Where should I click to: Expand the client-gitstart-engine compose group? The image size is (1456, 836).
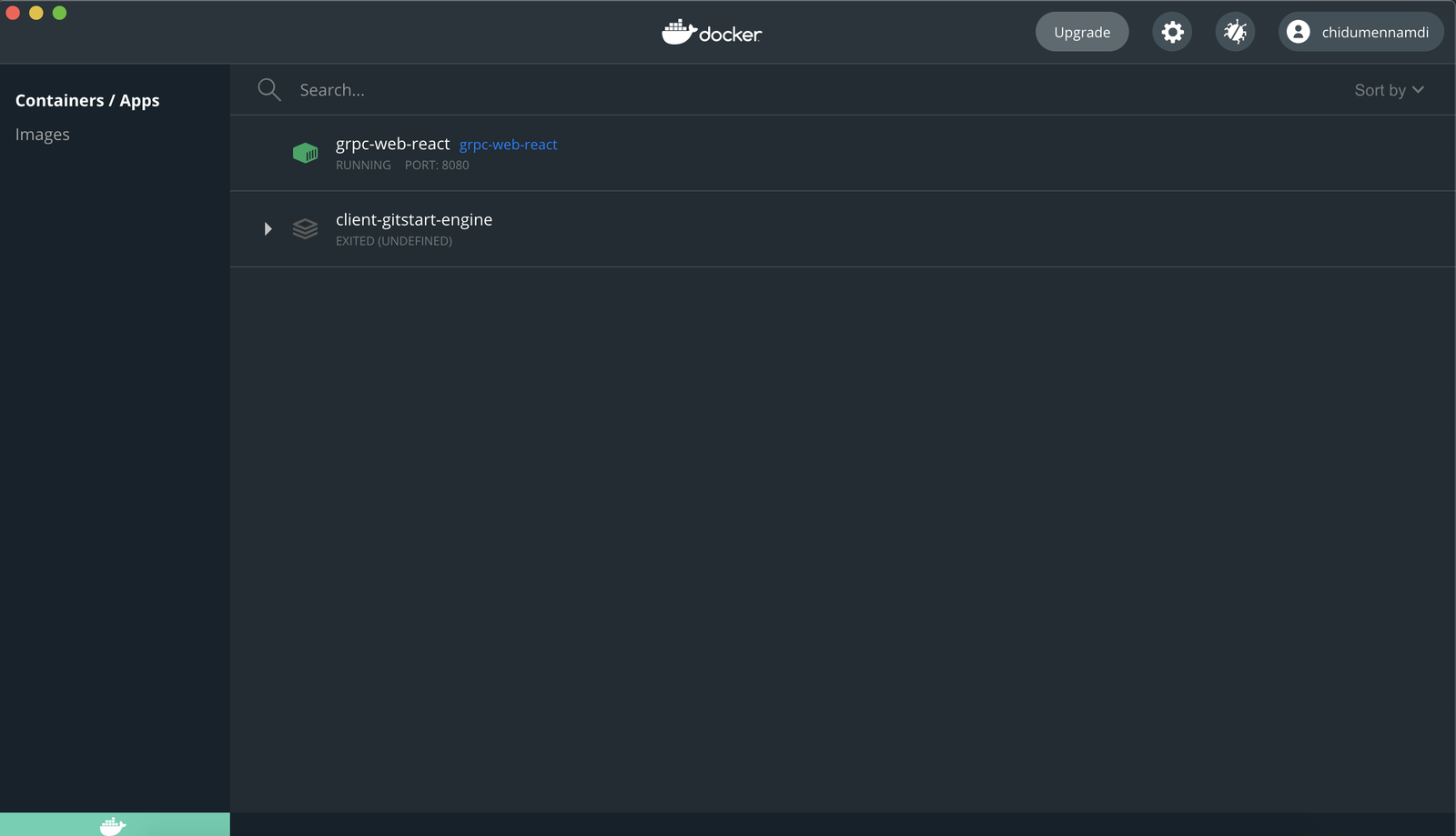(268, 229)
